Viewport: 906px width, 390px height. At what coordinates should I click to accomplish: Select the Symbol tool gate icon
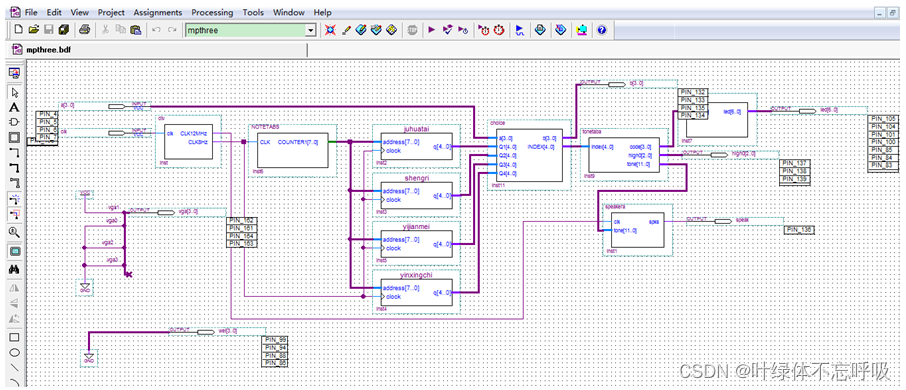15,122
